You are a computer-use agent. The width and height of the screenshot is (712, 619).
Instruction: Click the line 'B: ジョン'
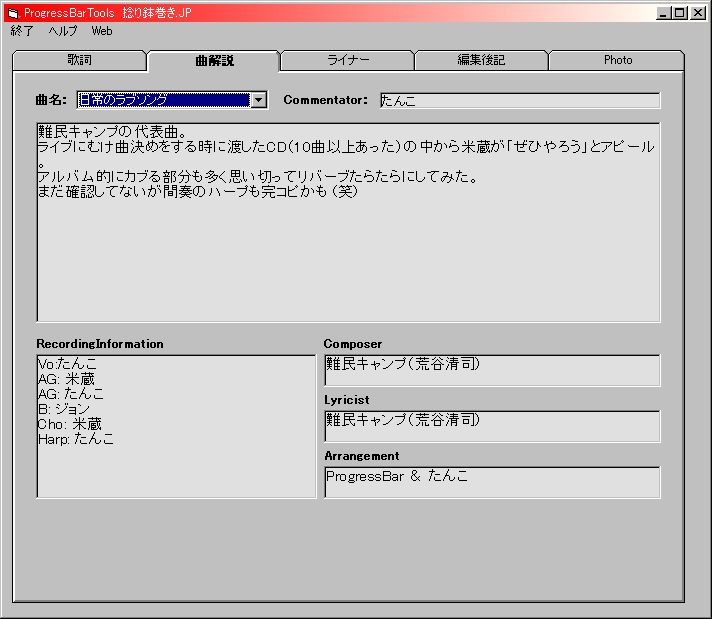64,409
